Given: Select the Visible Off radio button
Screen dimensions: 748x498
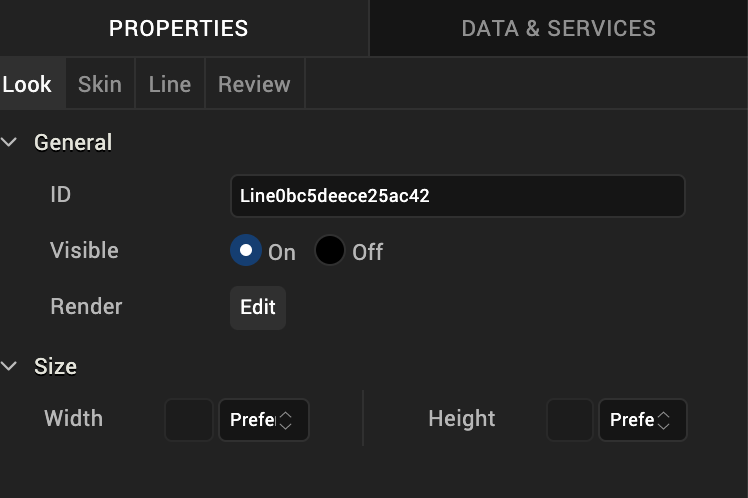Looking at the screenshot, I should 330,250.
